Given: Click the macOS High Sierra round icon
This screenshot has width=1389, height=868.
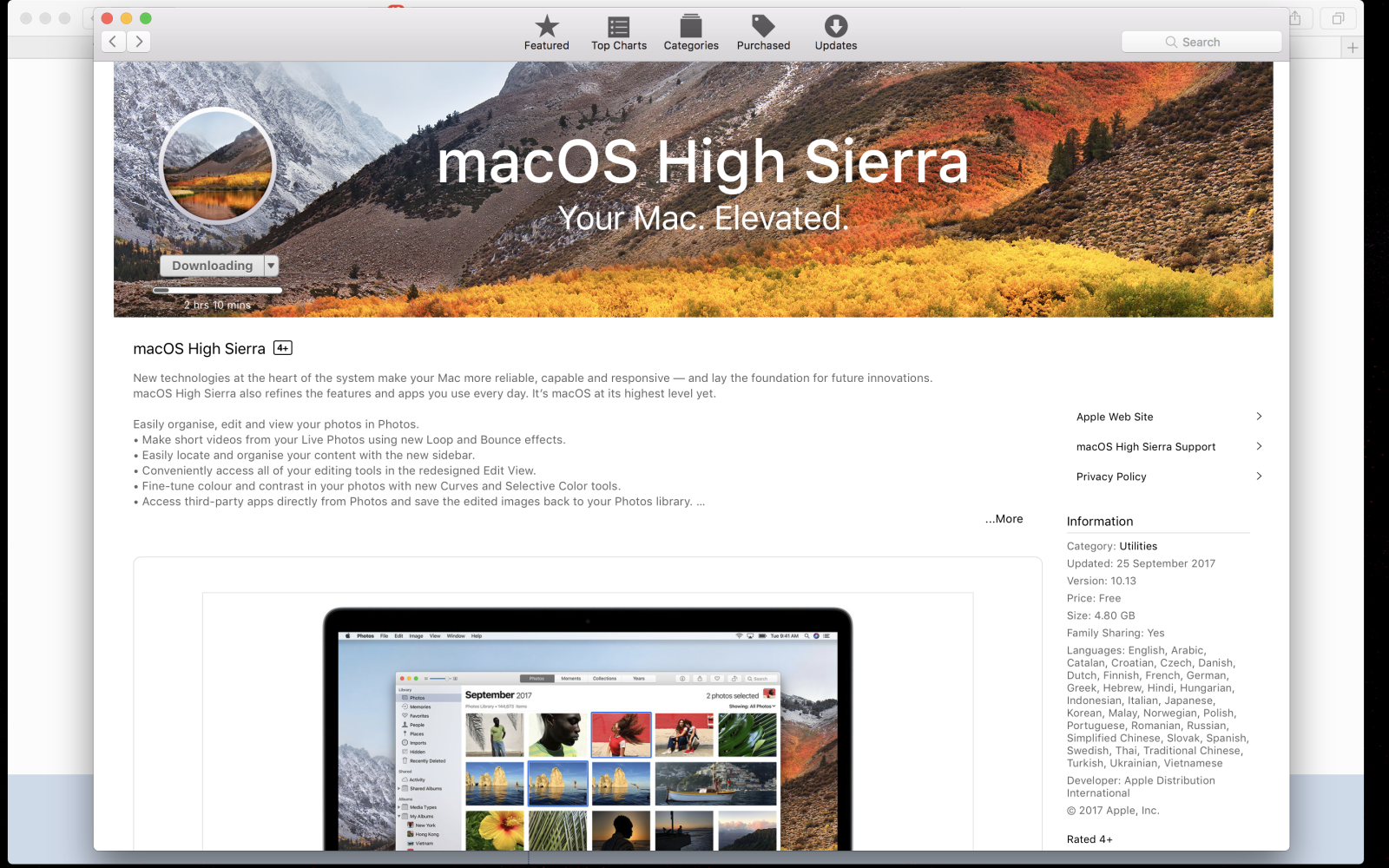Looking at the screenshot, I should pyautogui.click(x=218, y=165).
